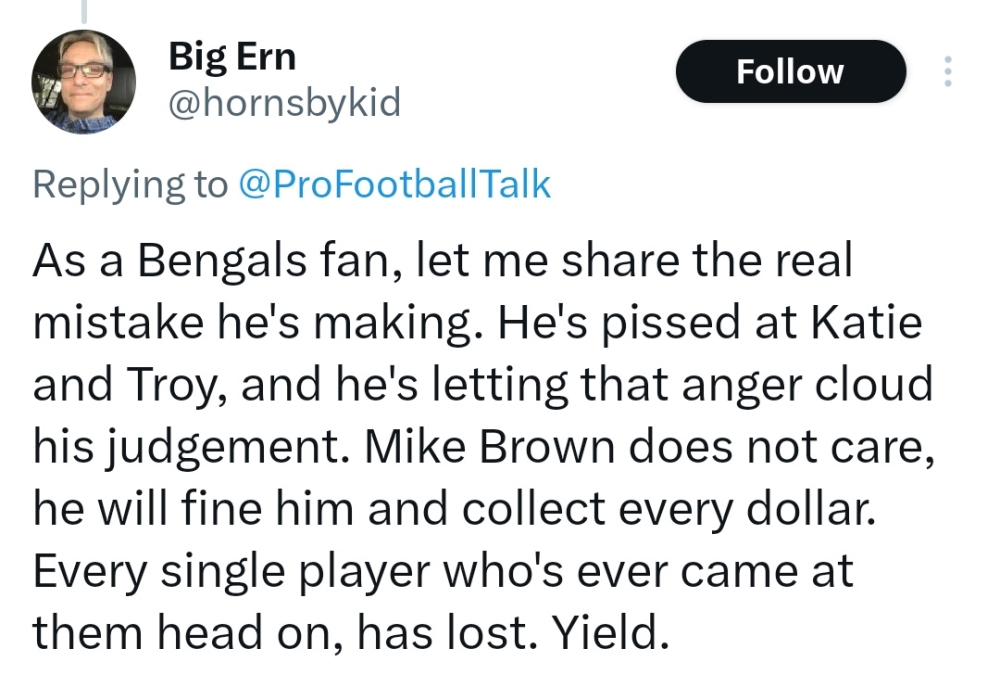Image resolution: width=1000 pixels, height=687 pixels.
Task: Open the three-dot more options menu
Action: [x=947, y=71]
